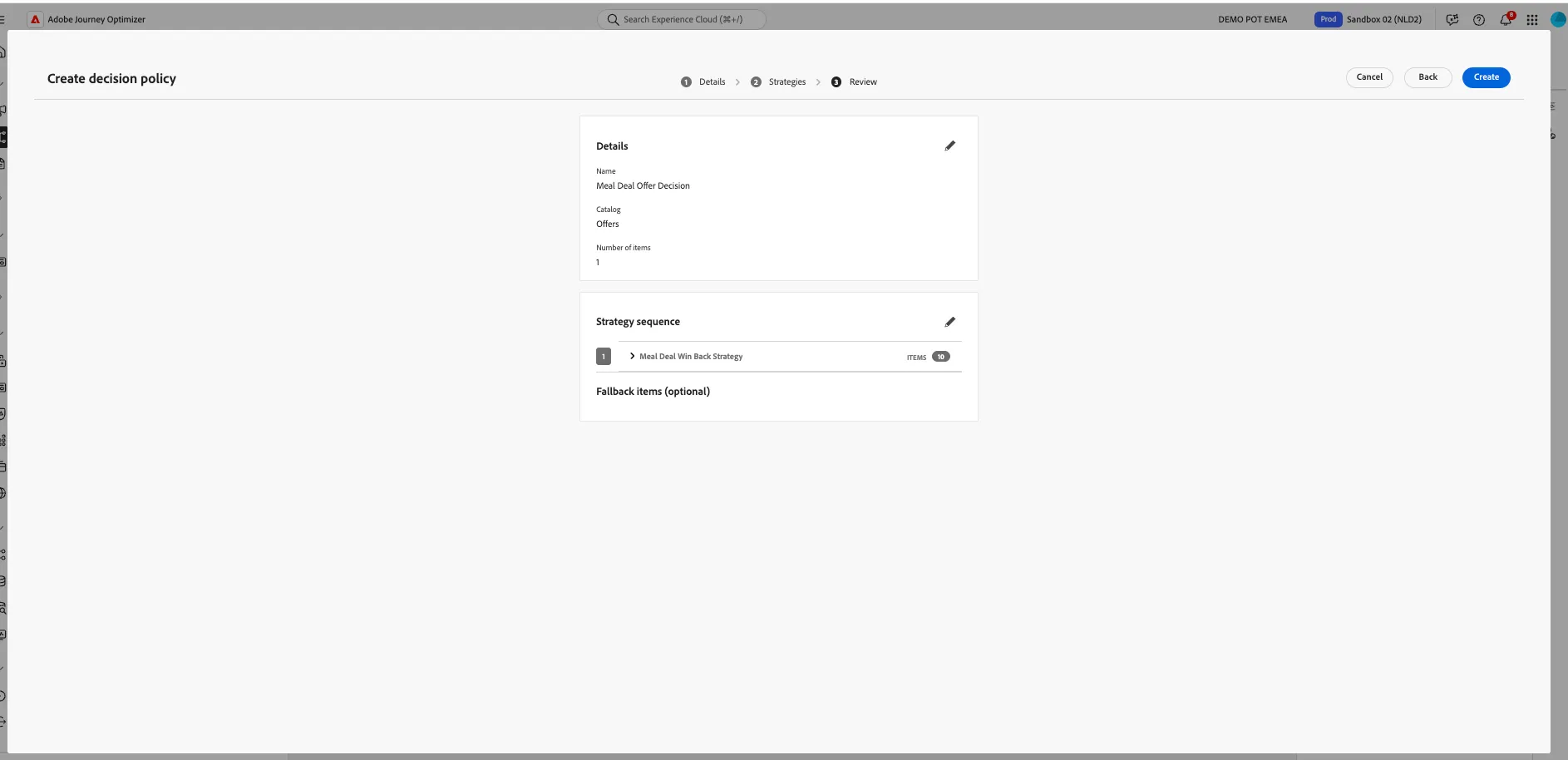Open the apps grid switcher

click(1532, 20)
